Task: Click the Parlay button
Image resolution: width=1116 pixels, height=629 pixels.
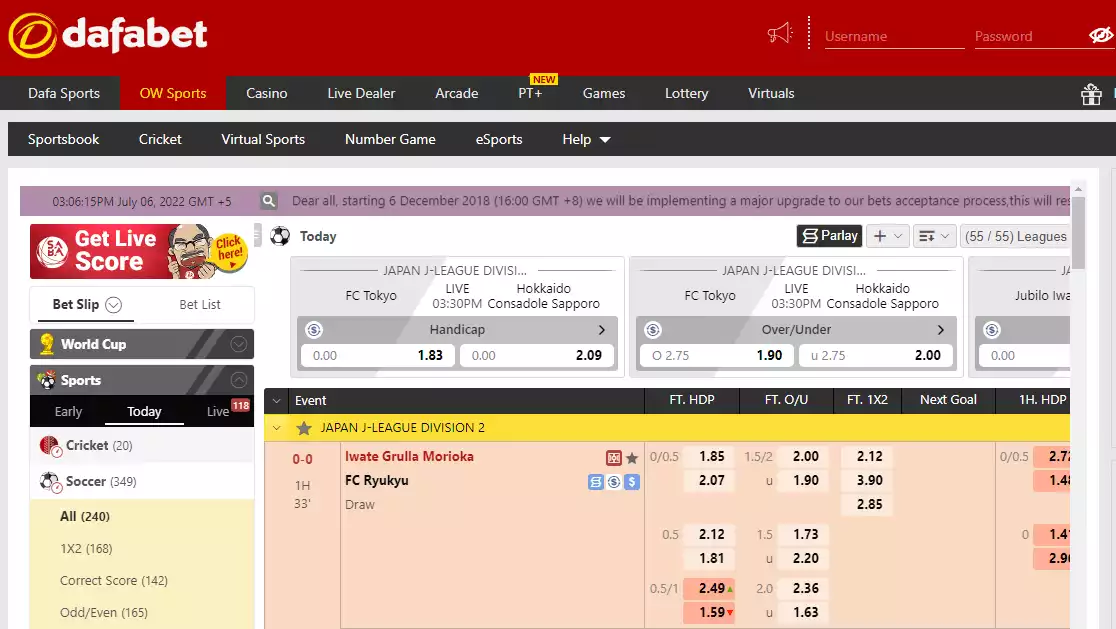Action: tap(829, 236)
